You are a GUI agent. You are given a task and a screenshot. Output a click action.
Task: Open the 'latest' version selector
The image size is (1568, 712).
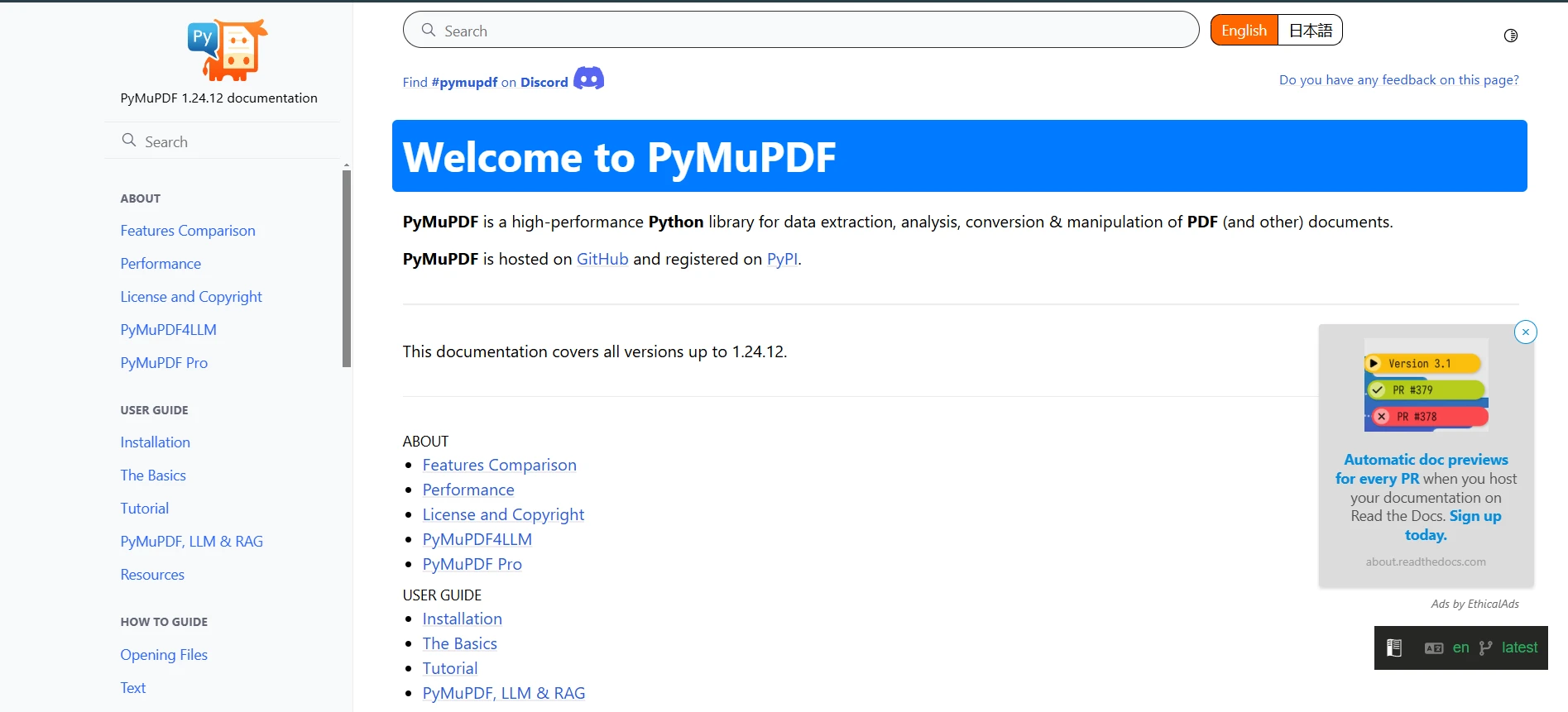pyautogui.click(x=1520, y=647)
